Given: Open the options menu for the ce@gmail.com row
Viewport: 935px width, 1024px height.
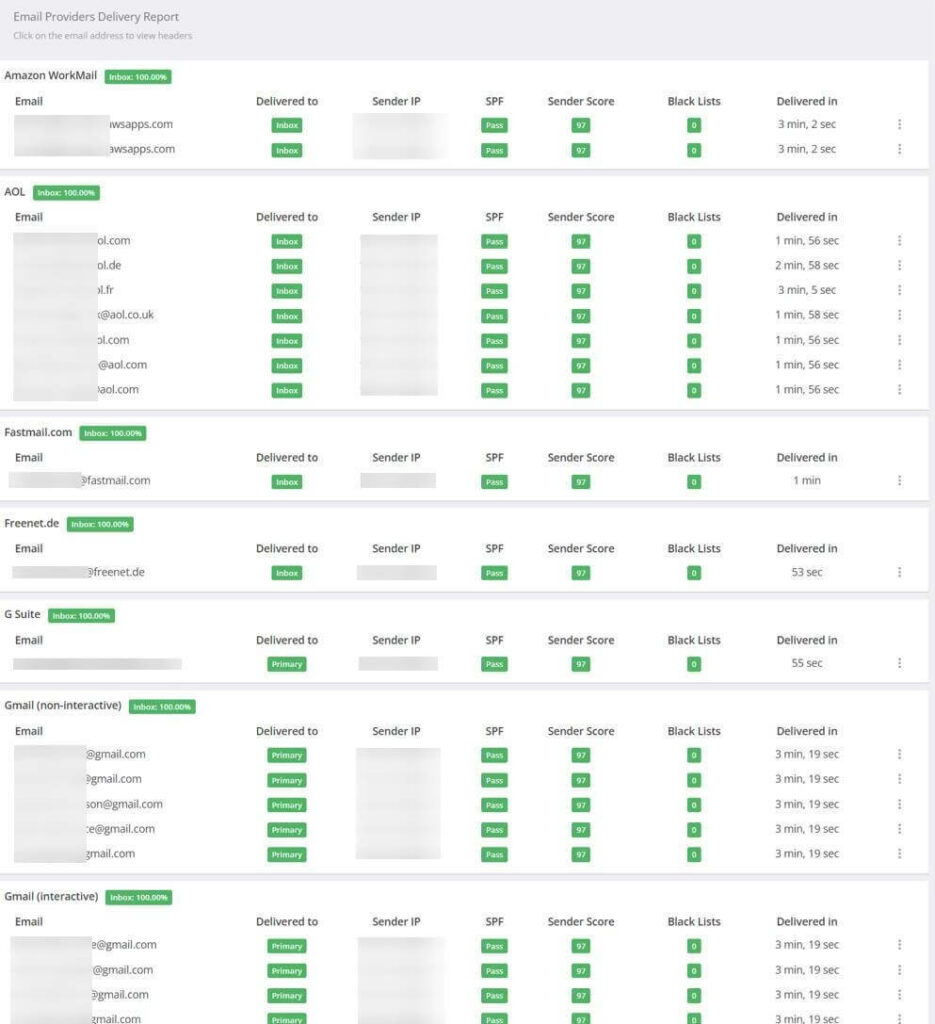Looking at the screenshot, I should click(x=899, y=829).
